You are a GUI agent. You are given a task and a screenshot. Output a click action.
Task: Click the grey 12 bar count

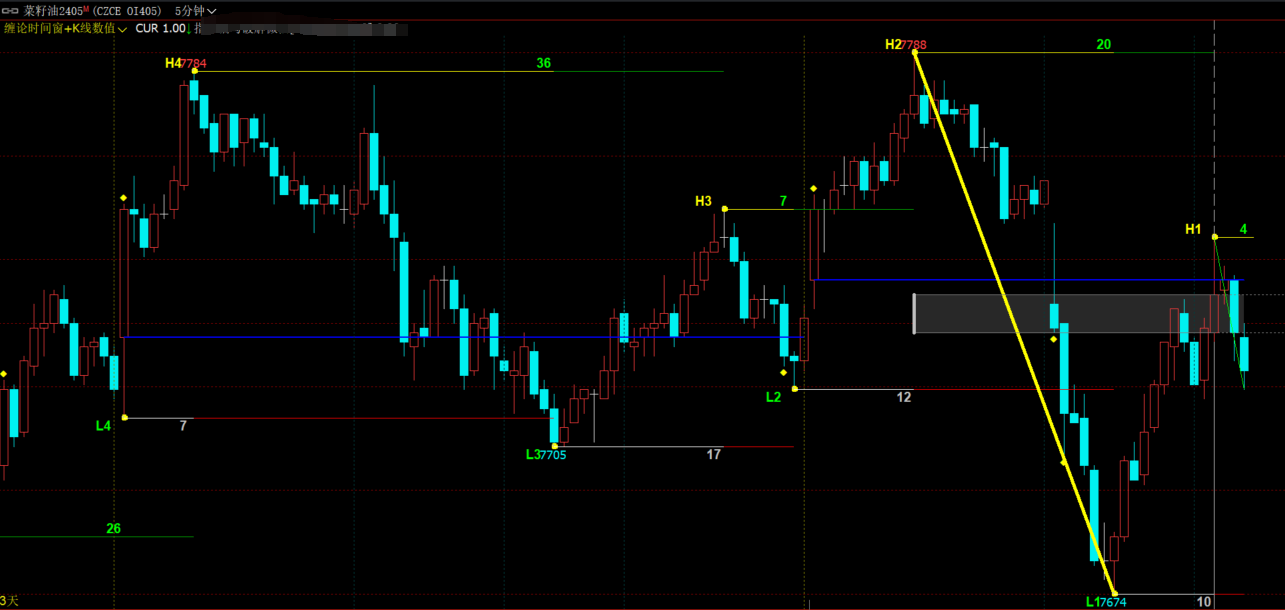(x=903, y=397)
